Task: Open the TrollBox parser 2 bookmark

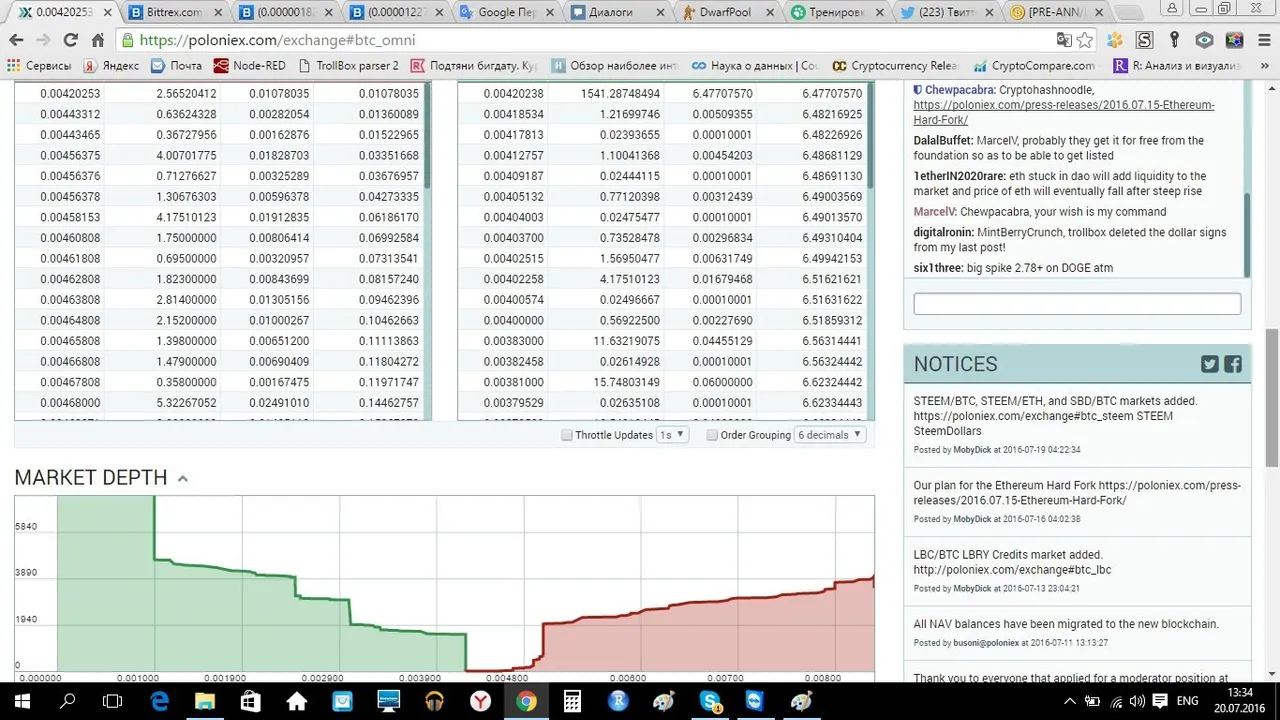Action: (x=348, y=66)
